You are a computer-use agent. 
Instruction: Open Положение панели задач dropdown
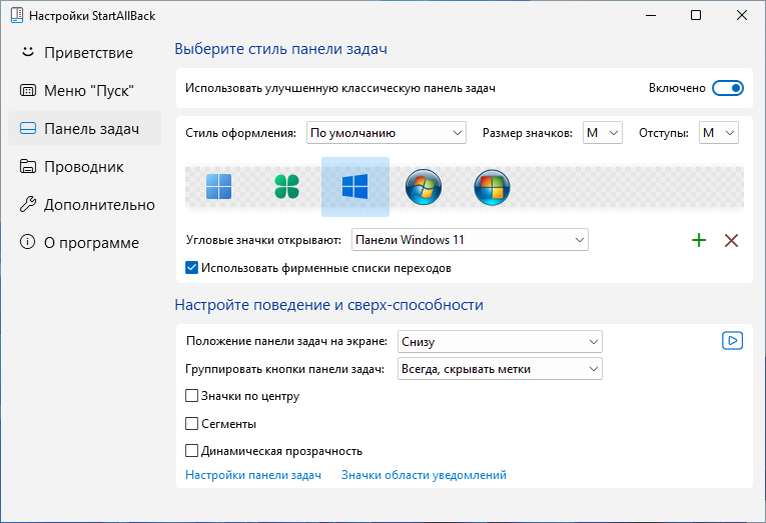pos(500,341)
